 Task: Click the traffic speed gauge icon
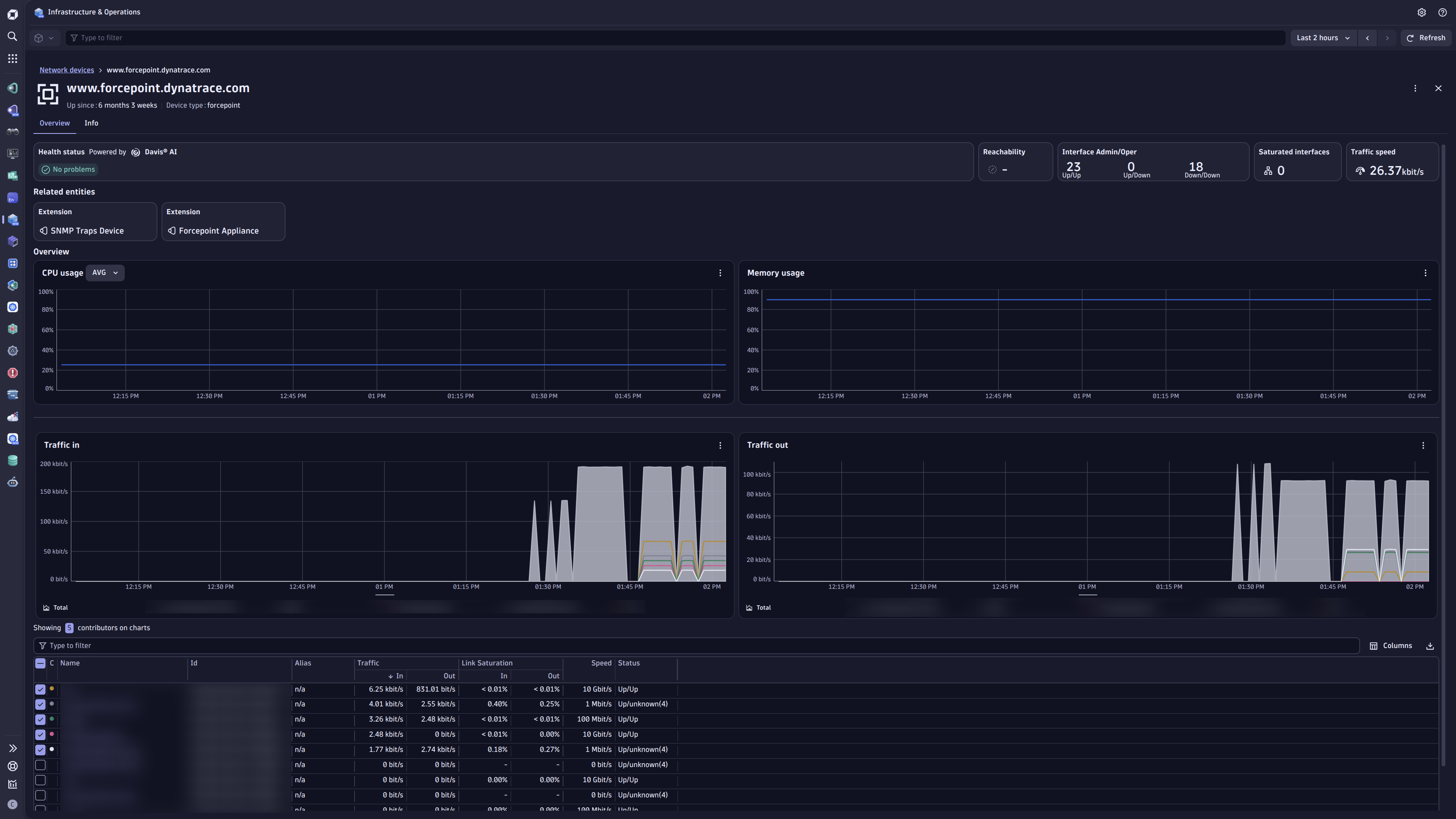(x=1360, y=171)
